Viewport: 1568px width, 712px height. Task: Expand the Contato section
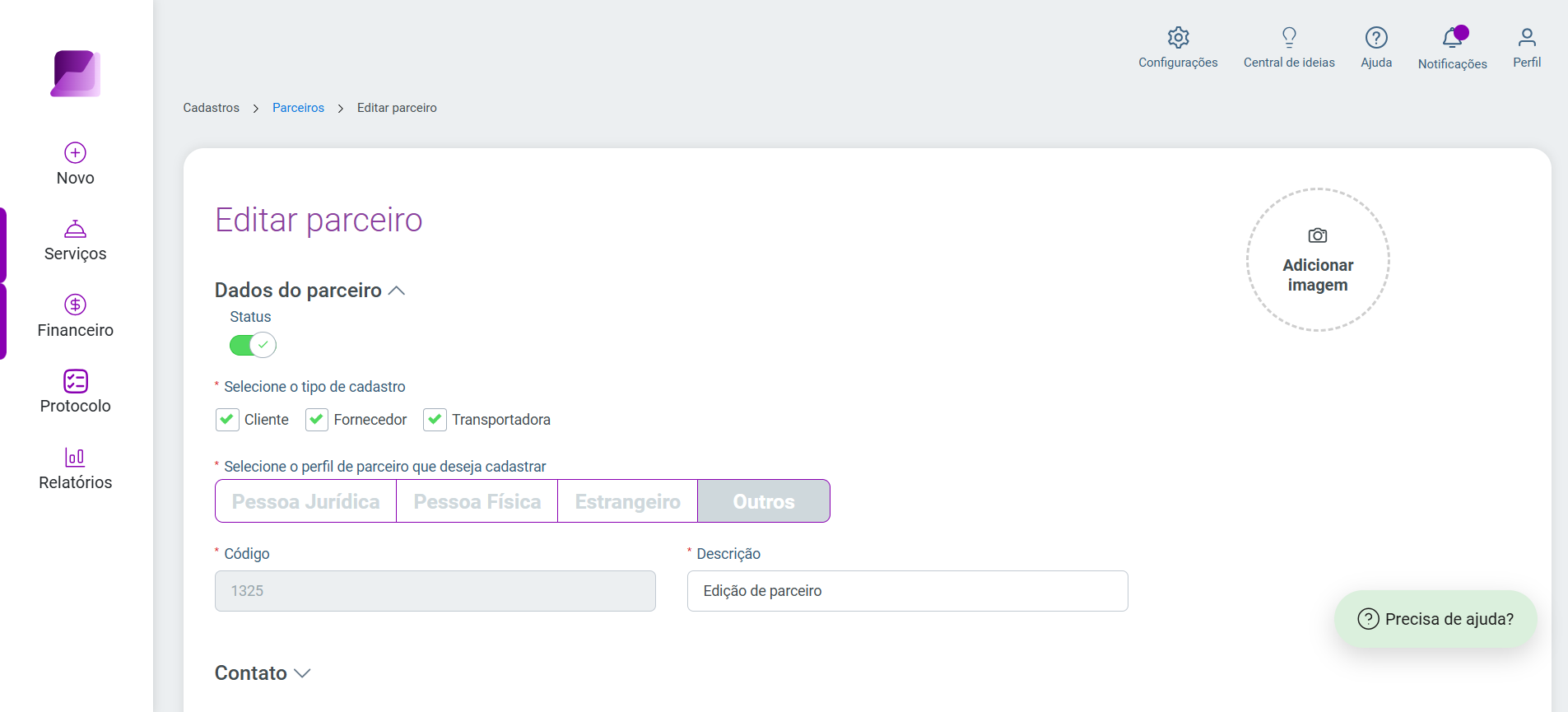(302, 673)
